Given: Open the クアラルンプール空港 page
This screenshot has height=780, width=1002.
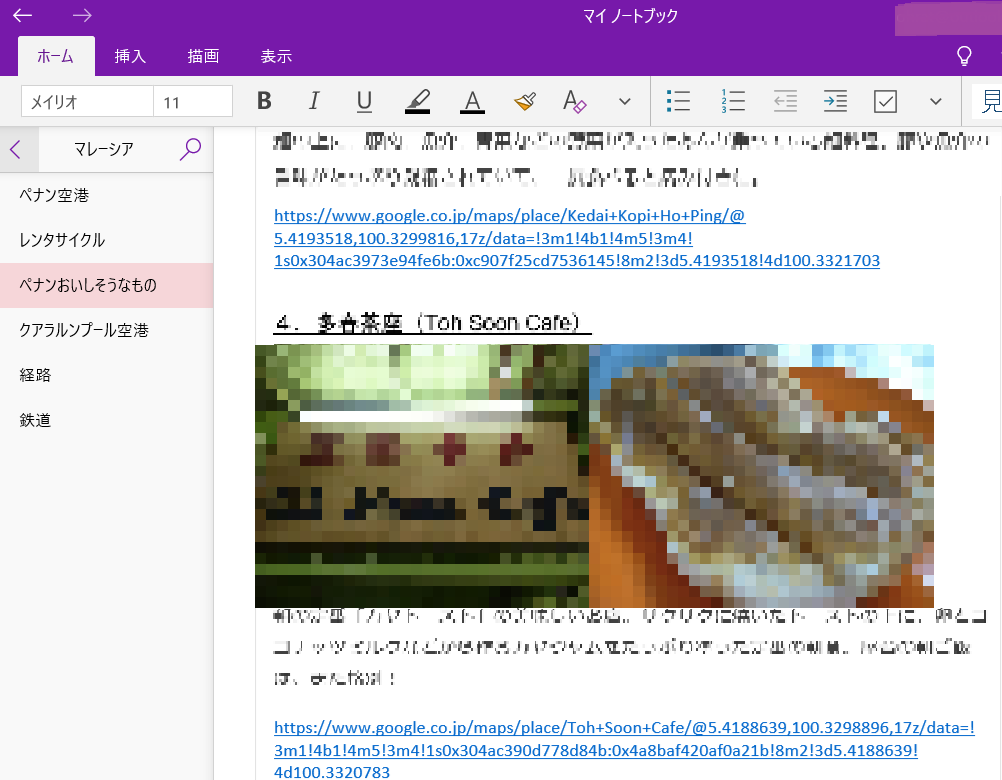Looking at the screenshot, I should point(106,330).
